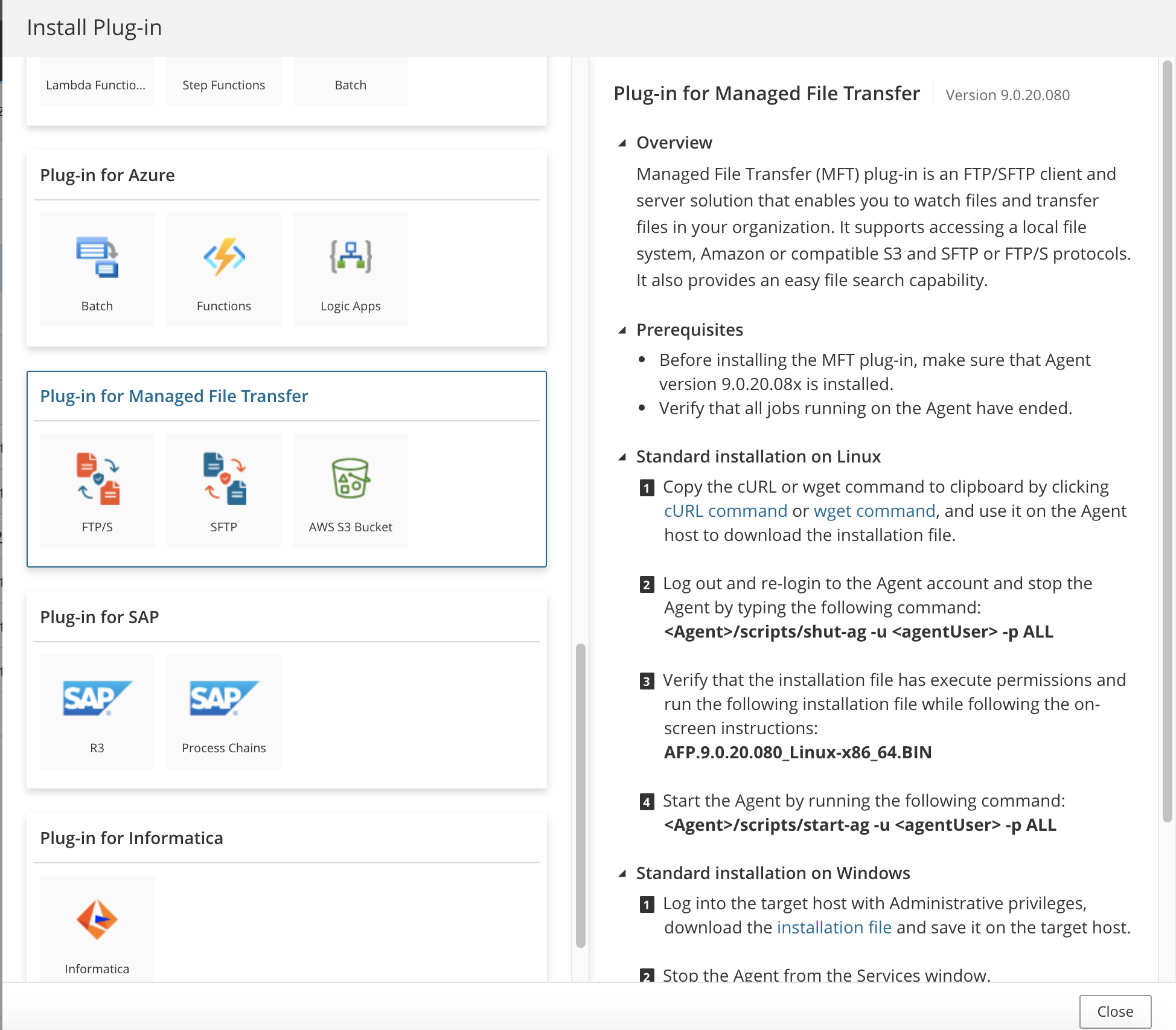1176x1030 pixels.
Task: Collapse Standard installation on Windows
Action: [622, 874]
